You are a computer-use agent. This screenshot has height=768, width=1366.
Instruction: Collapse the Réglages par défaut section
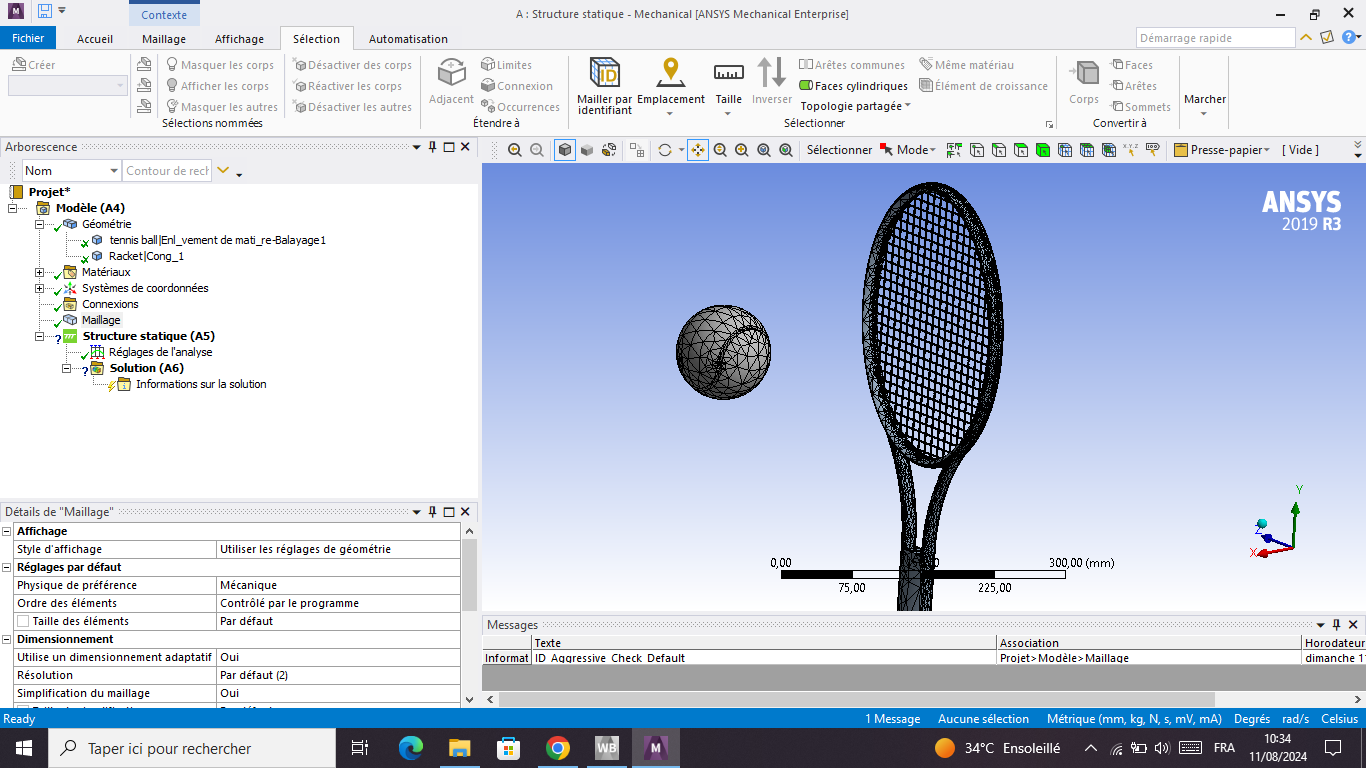7,567
